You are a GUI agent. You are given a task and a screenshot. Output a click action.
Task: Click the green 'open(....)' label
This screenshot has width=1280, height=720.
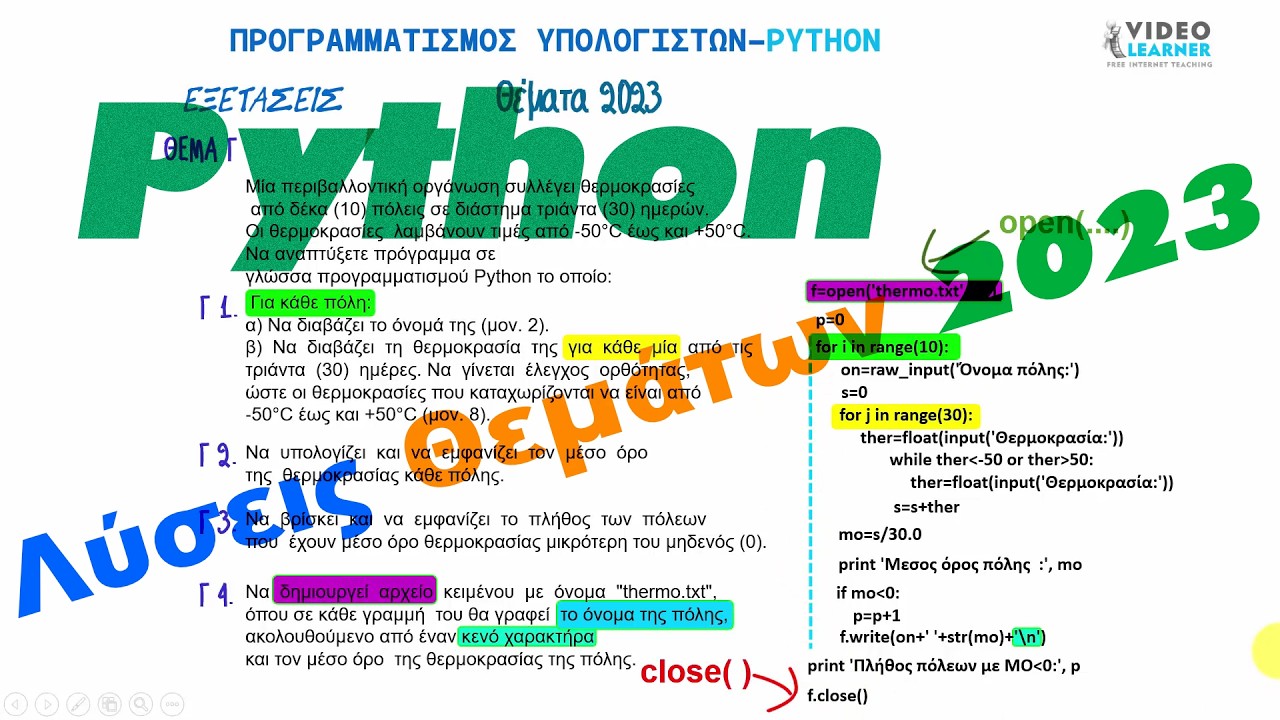[x=1065, y=224]
